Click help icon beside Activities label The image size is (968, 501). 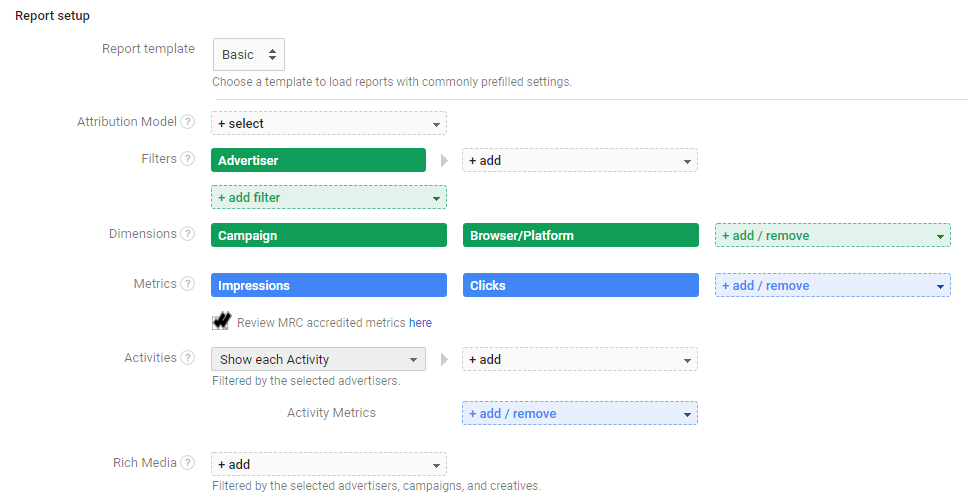[187, 358]
